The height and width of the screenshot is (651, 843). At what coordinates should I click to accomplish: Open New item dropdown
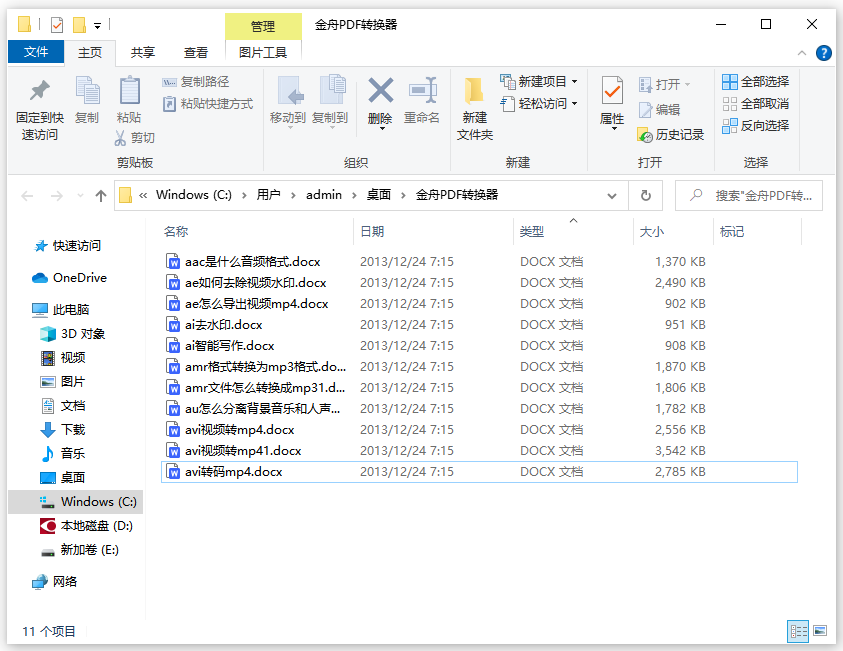tap(539, 82)
